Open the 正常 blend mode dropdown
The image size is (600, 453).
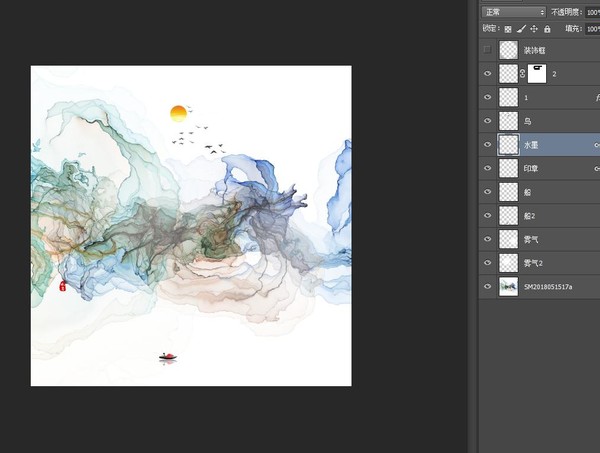514,12
